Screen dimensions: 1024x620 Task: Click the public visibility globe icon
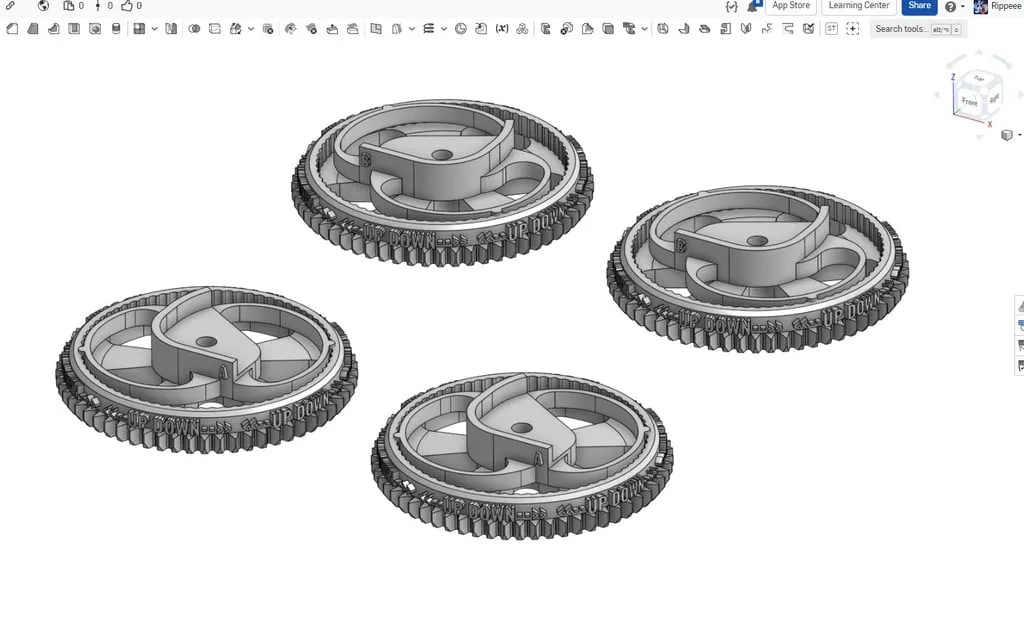pyautogui.click(x=43, y=6)
